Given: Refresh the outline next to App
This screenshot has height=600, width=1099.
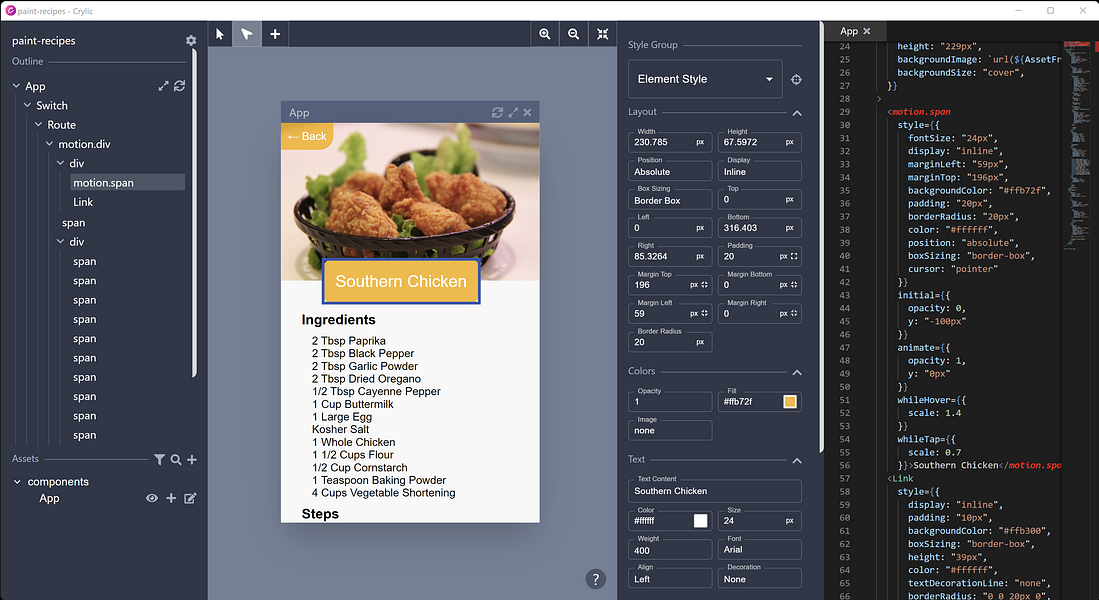Looking at the screenshot, I should (x=179, y=86).
